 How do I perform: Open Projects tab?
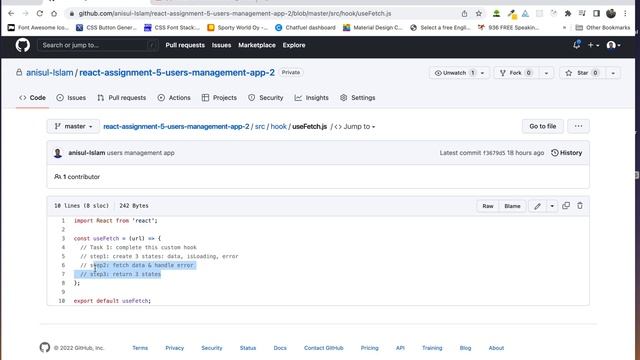click(219, 98)
